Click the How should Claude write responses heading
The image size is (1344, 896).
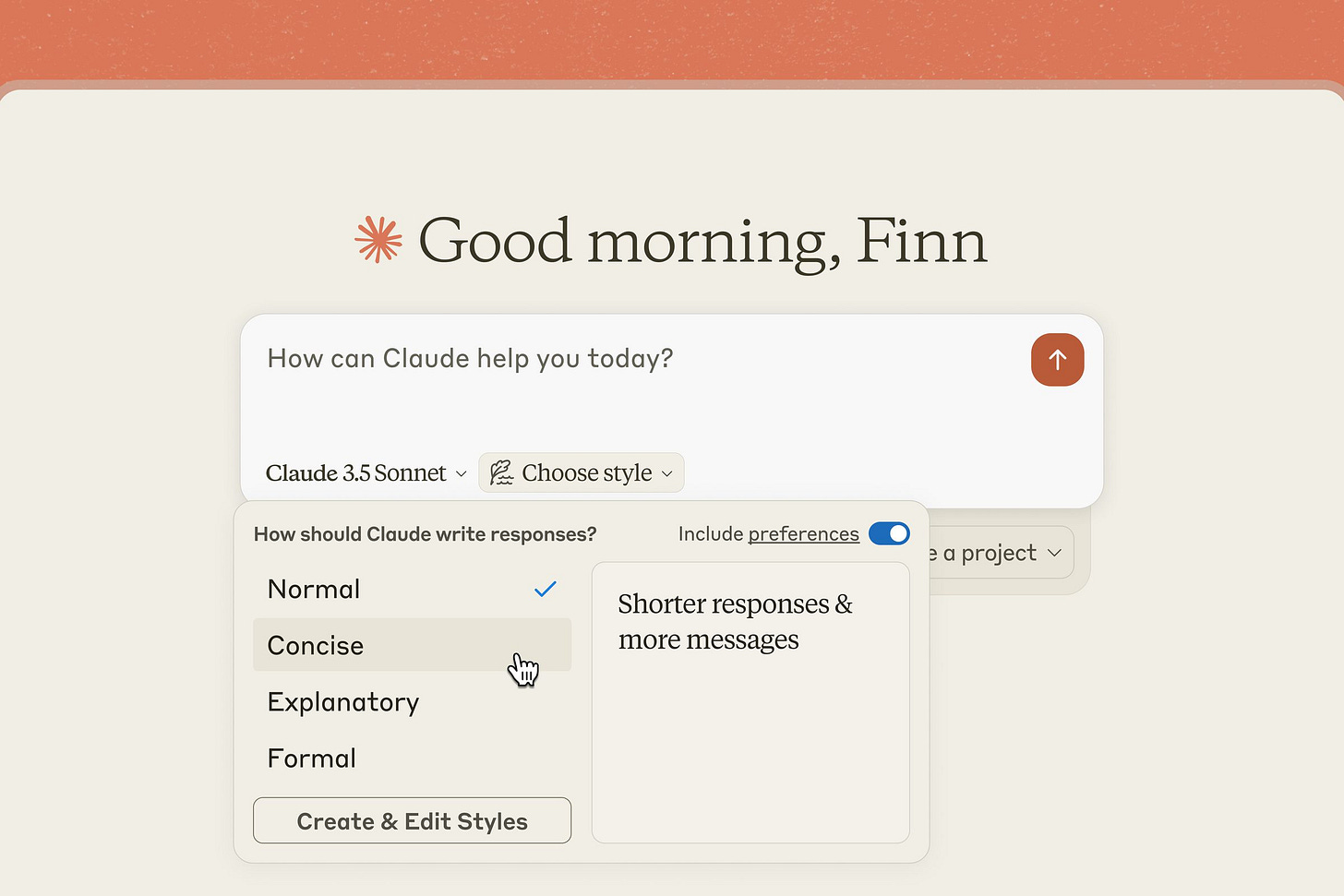click(x=425, y=533)
